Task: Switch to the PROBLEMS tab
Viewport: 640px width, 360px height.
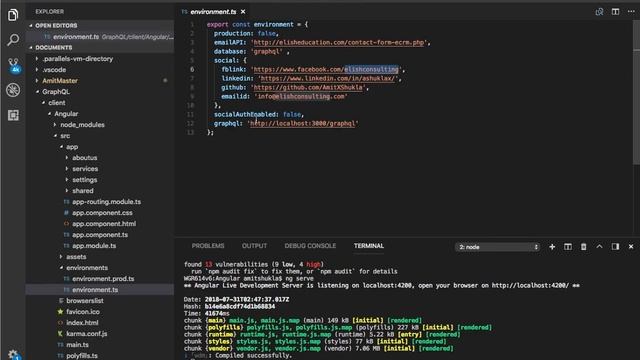Action: 208,246
